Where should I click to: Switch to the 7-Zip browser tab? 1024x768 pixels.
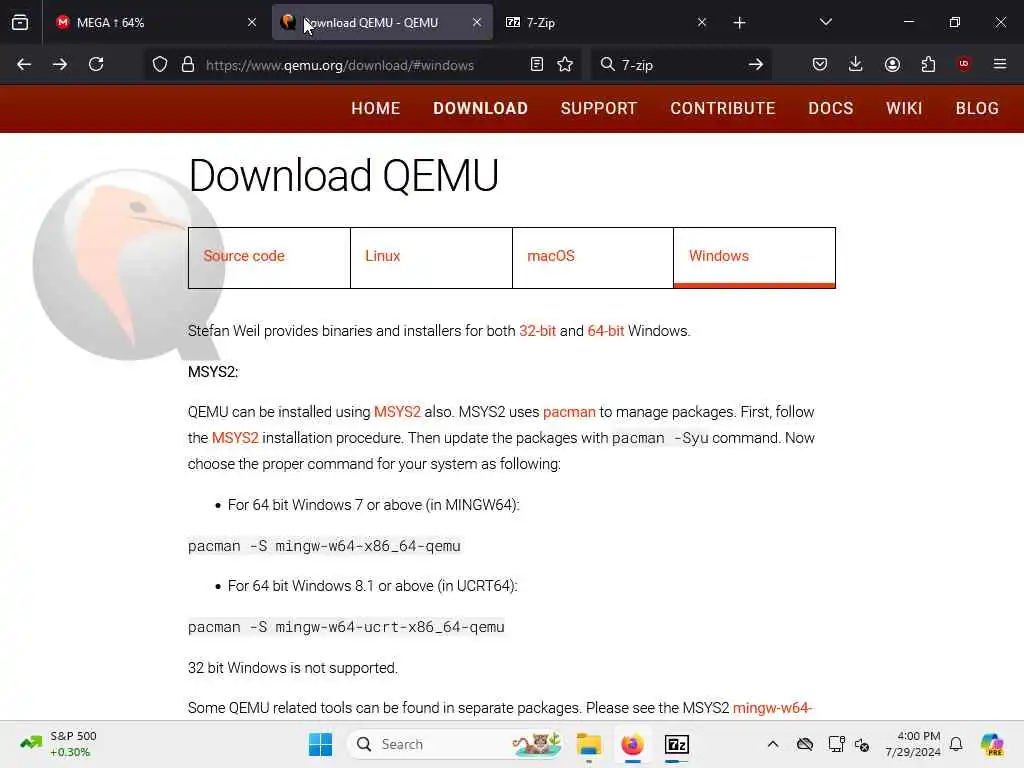point(605,22)
